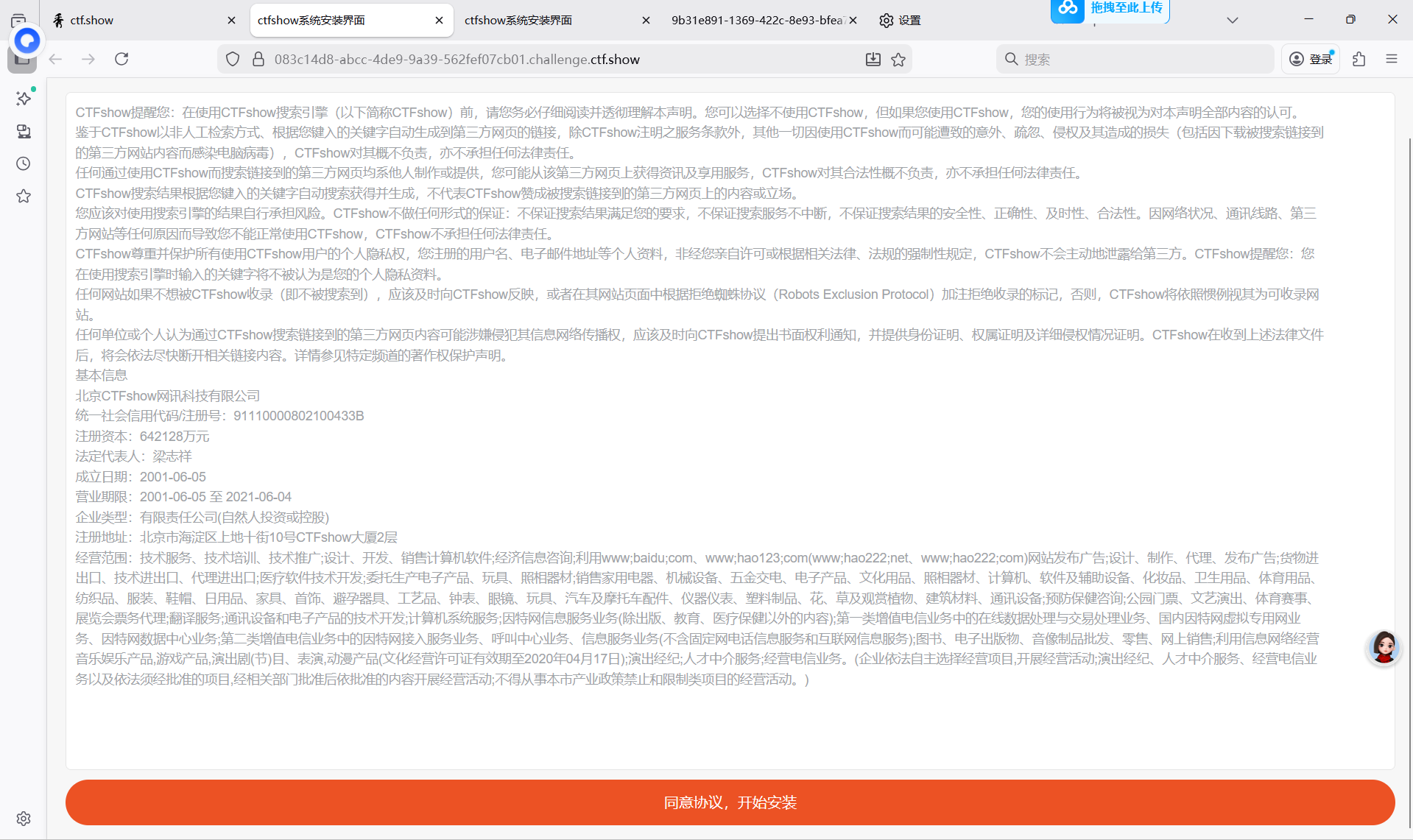
Task: Click the 营业期限 date range line
Action: coord(183,497)
